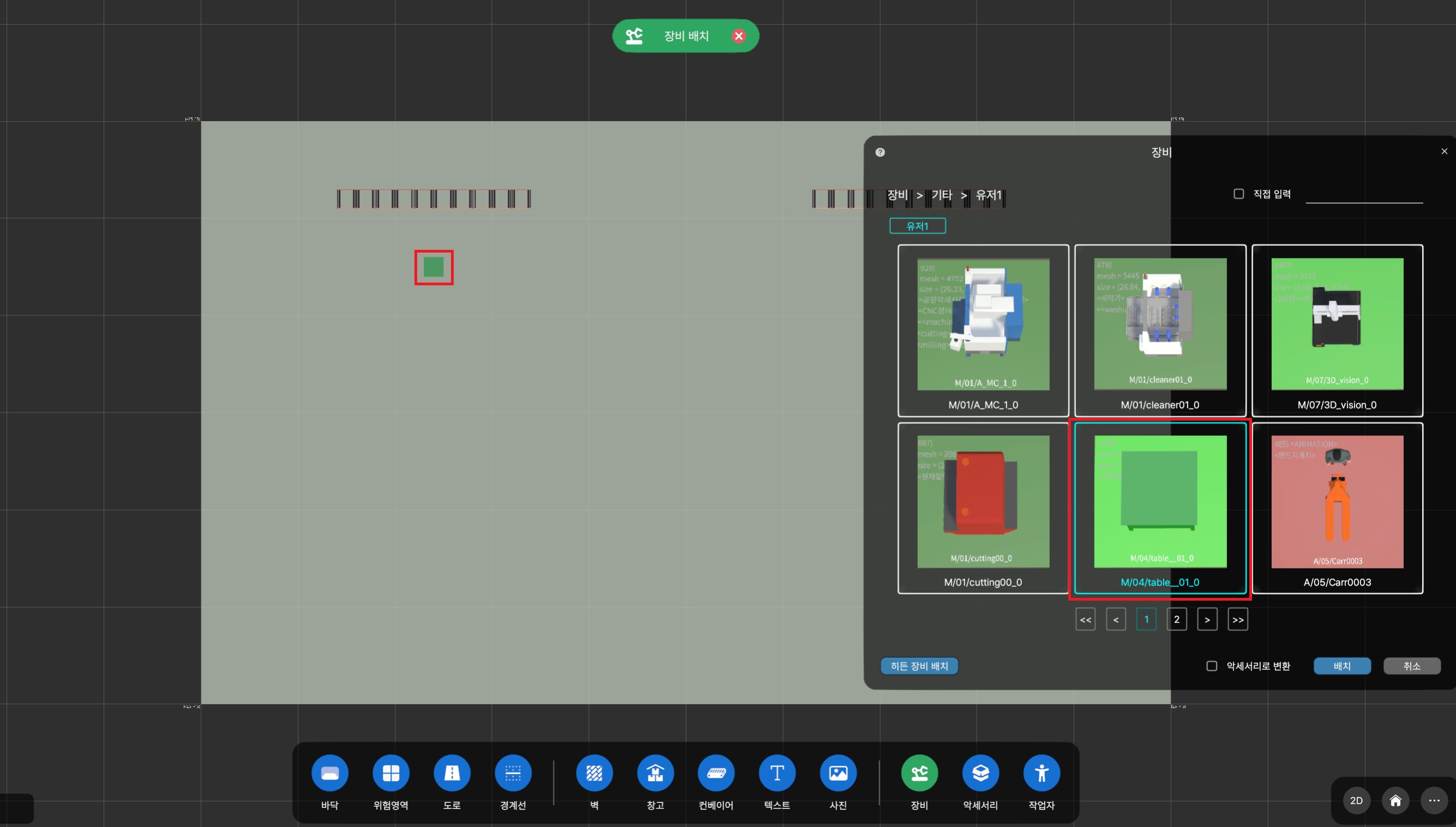Screen dimensions: 1456x827
Task: Open the 작업자 worker tool
Action: pos(1041,773)
